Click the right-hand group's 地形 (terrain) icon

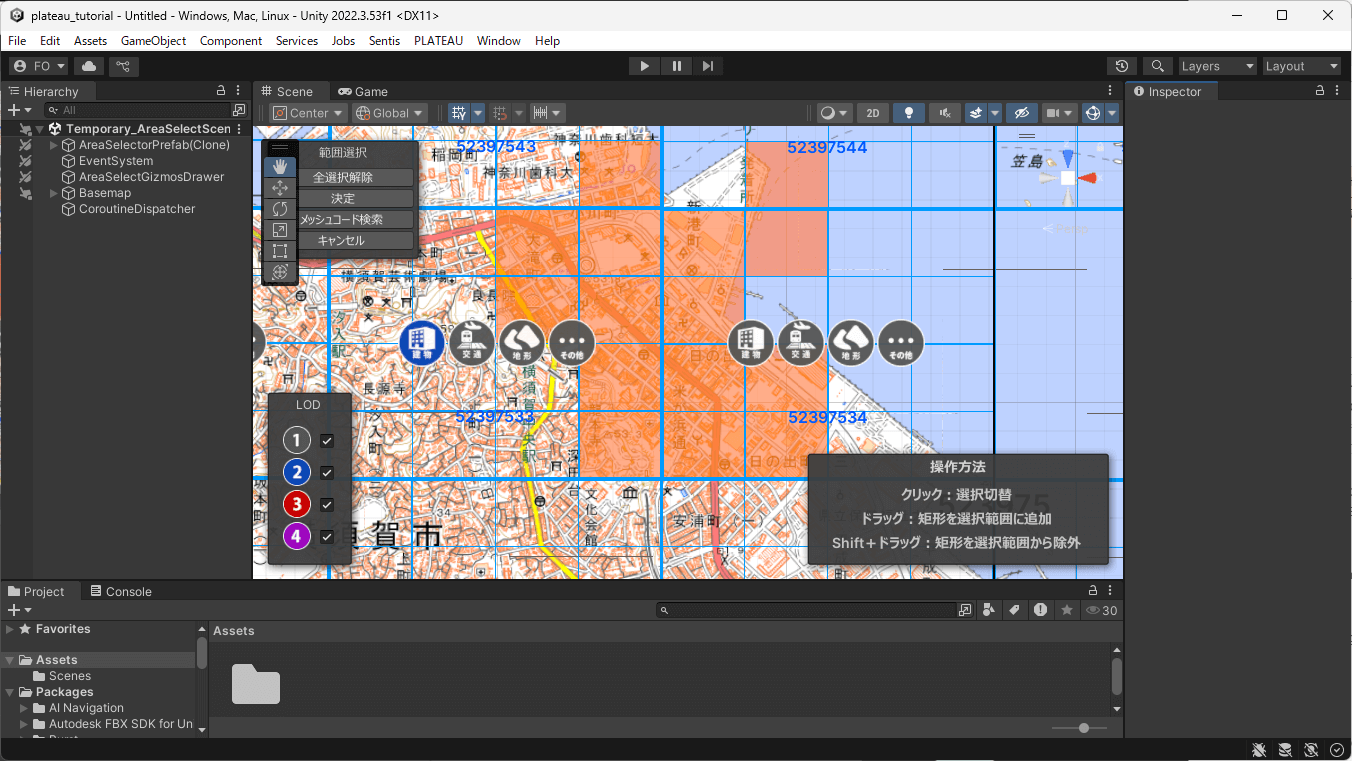[851, 343]
